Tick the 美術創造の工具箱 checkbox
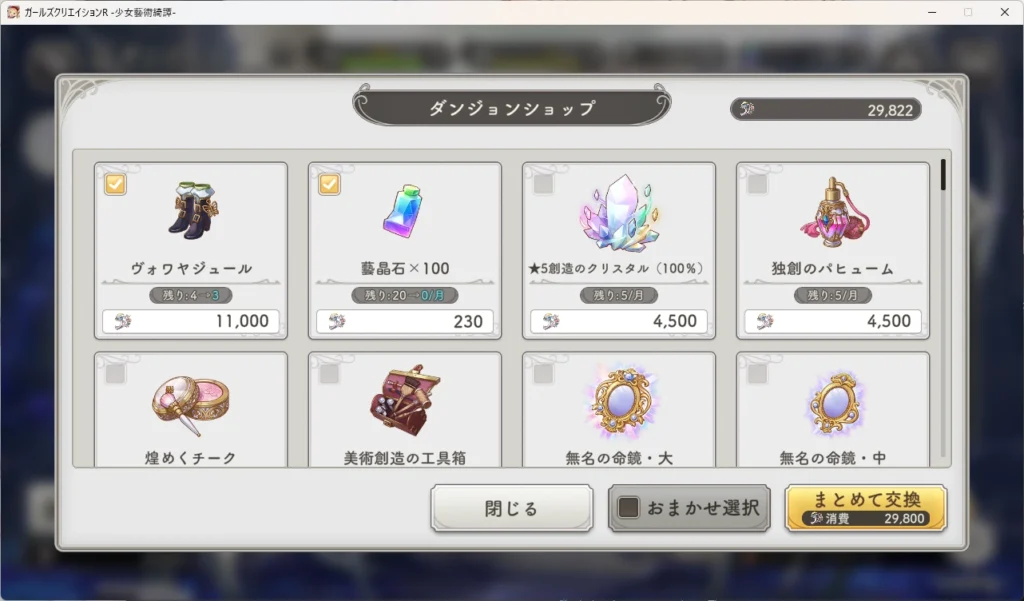 pyautogui.click(x=329, y=374)
